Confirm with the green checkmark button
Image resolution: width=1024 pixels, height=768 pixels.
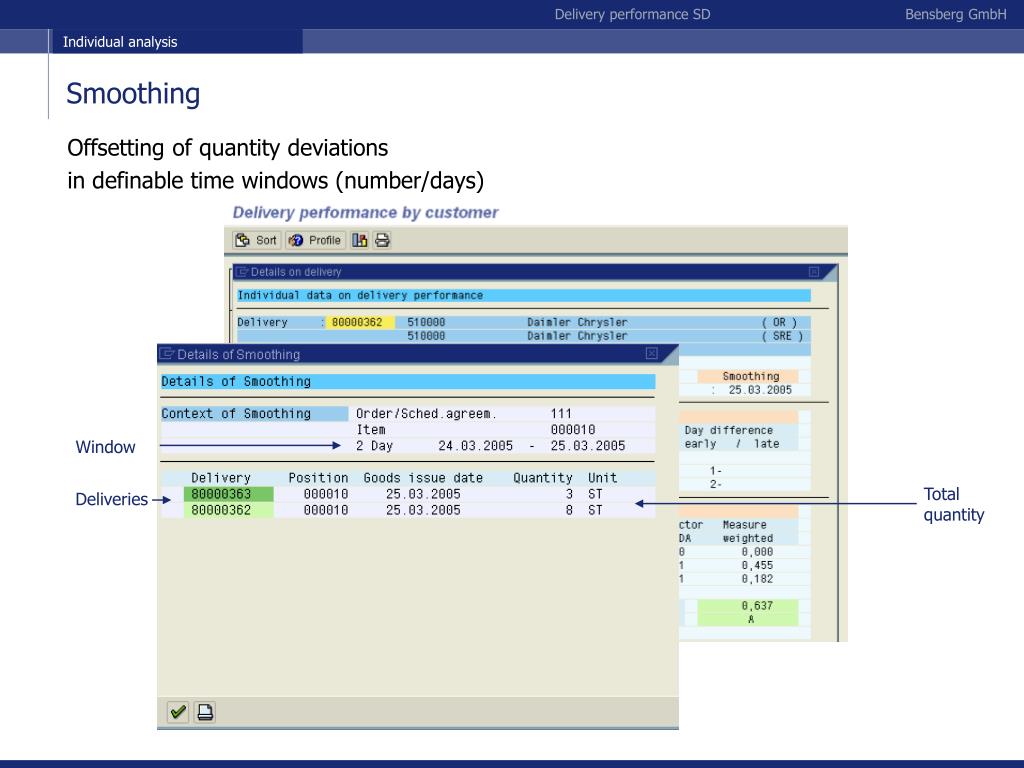tap(178, 712)
